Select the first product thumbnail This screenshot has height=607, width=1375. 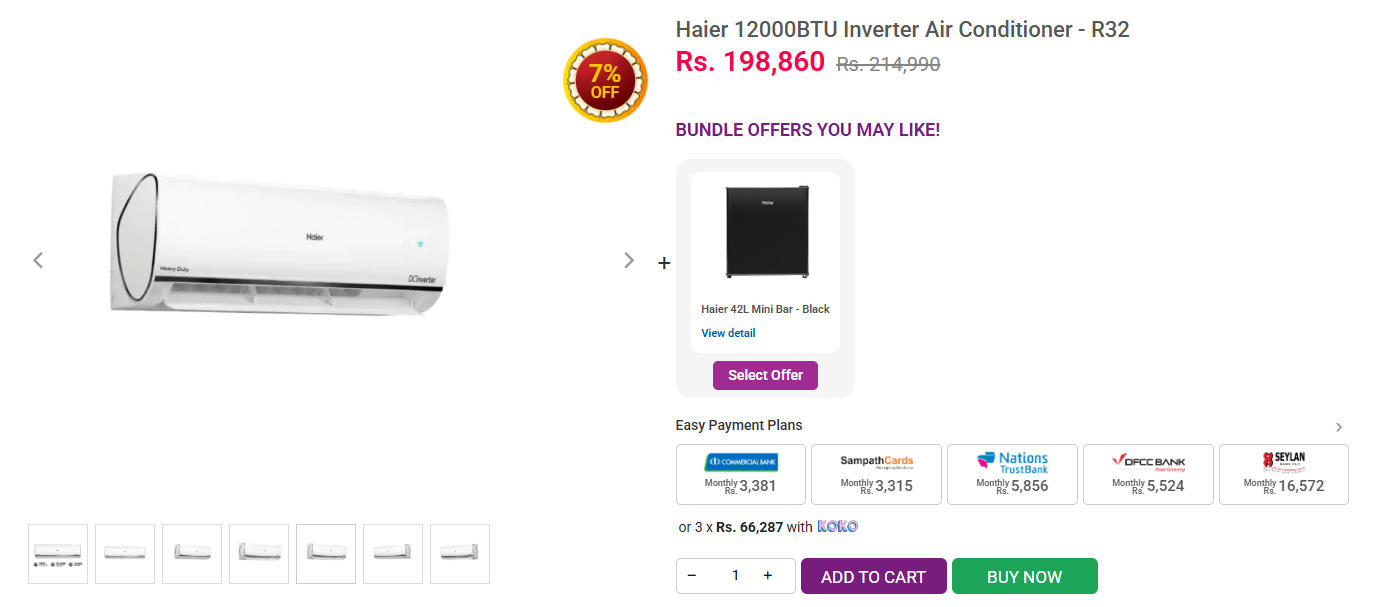(x=58, y=554)
